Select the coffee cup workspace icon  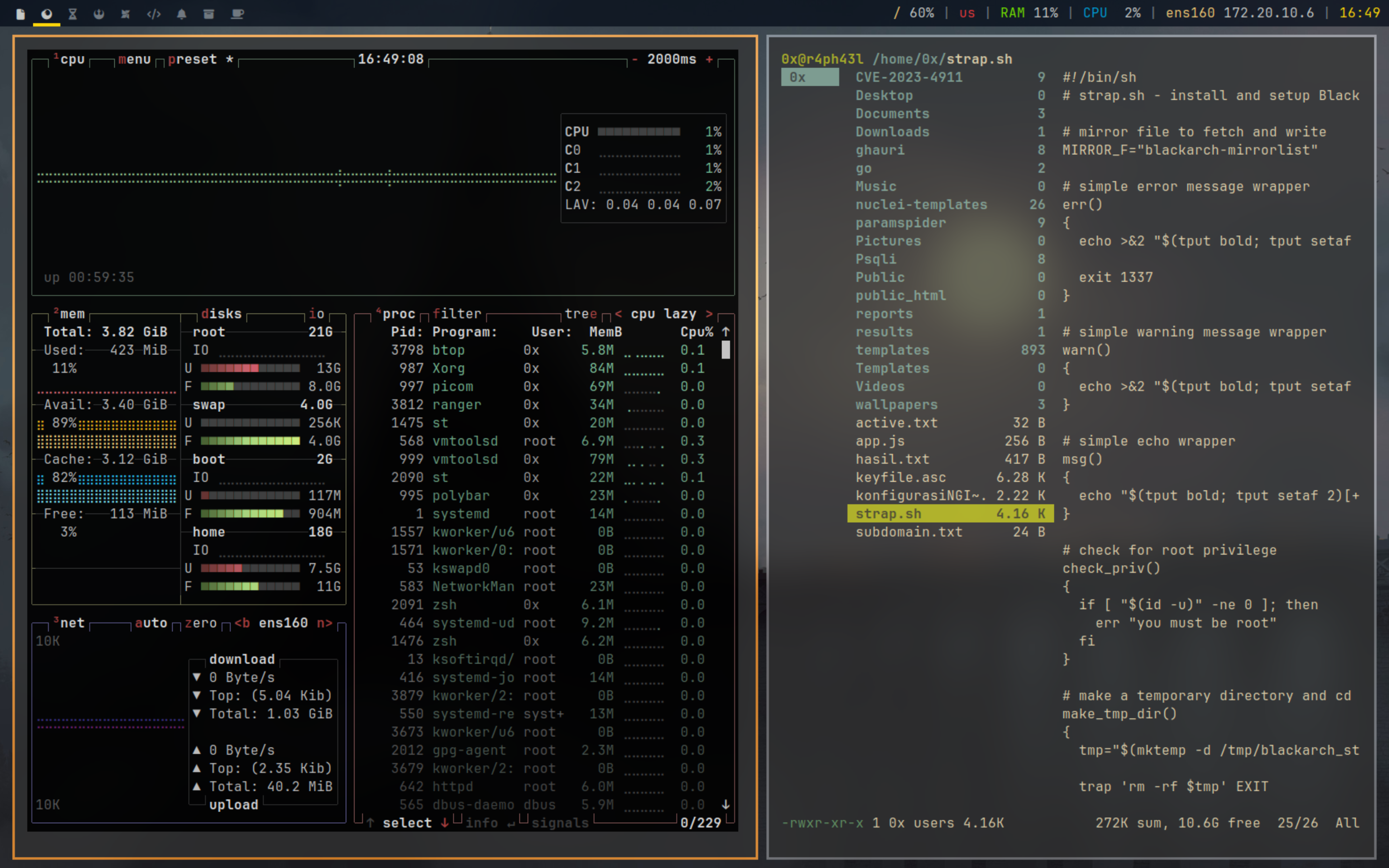(x=237, y=14)
